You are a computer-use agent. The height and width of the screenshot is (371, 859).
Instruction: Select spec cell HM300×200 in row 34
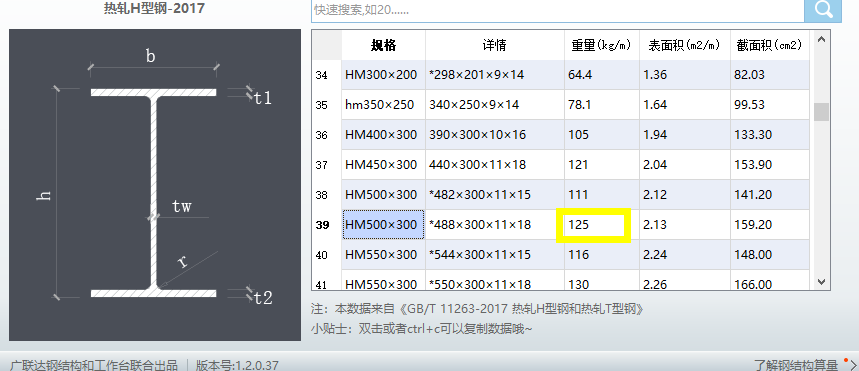pyautogui.click(x=383, y=75)
